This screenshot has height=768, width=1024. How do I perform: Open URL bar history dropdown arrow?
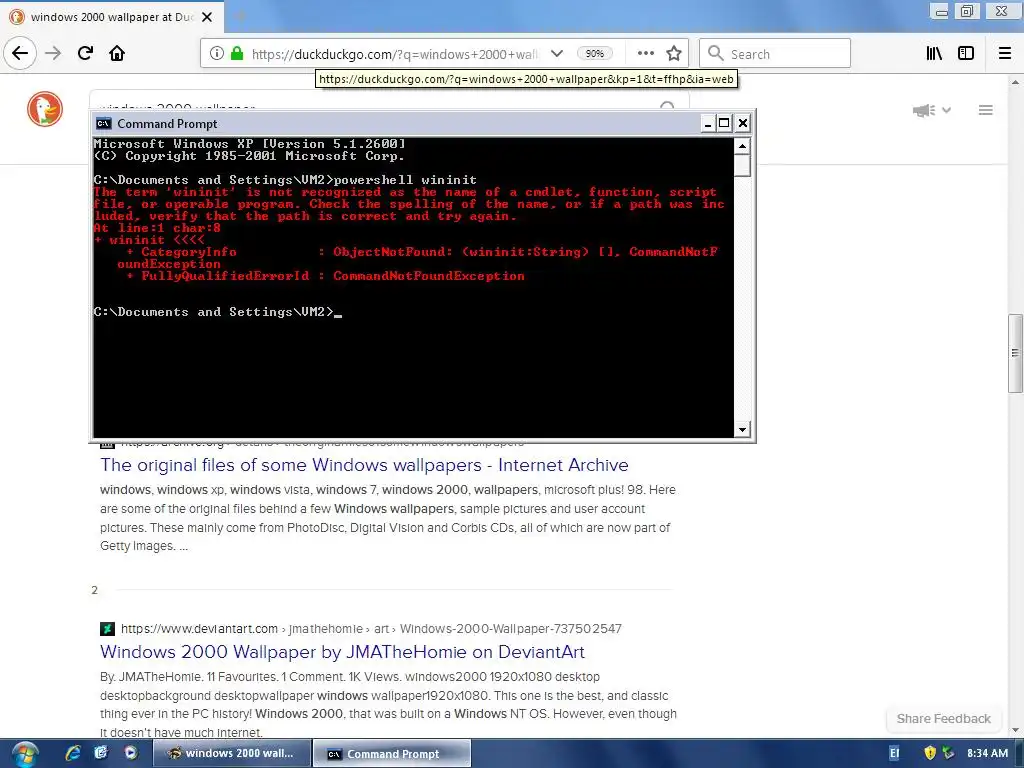(556, 54)
